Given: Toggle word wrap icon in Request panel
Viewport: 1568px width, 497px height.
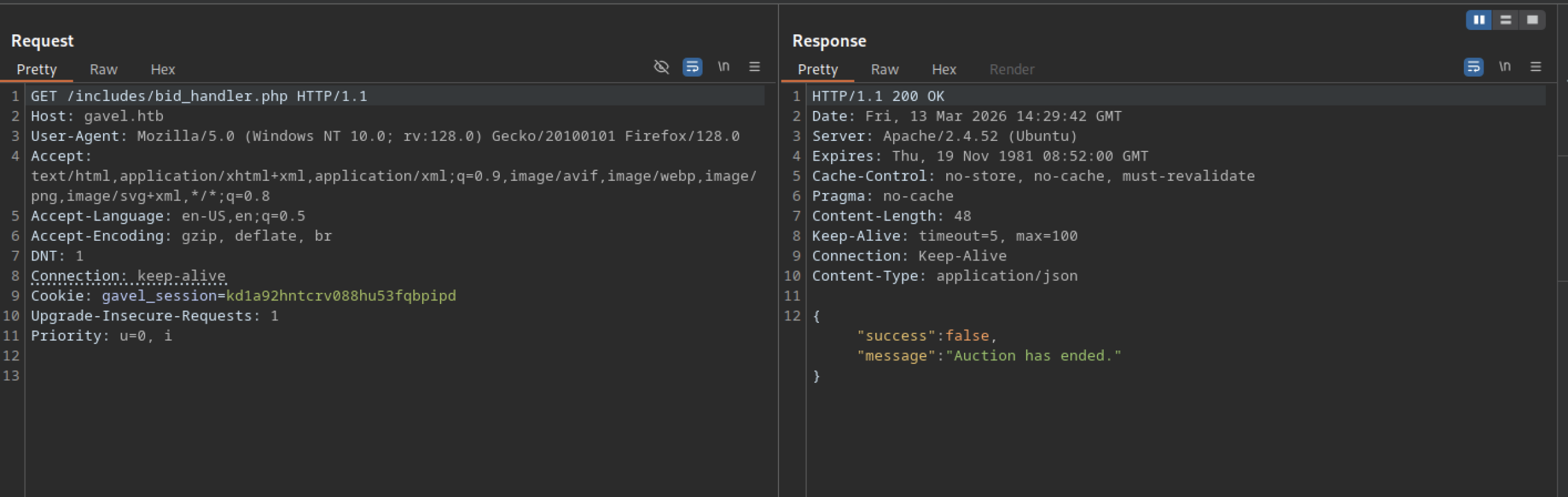Looking at the screenshot, I should [692, 67].
